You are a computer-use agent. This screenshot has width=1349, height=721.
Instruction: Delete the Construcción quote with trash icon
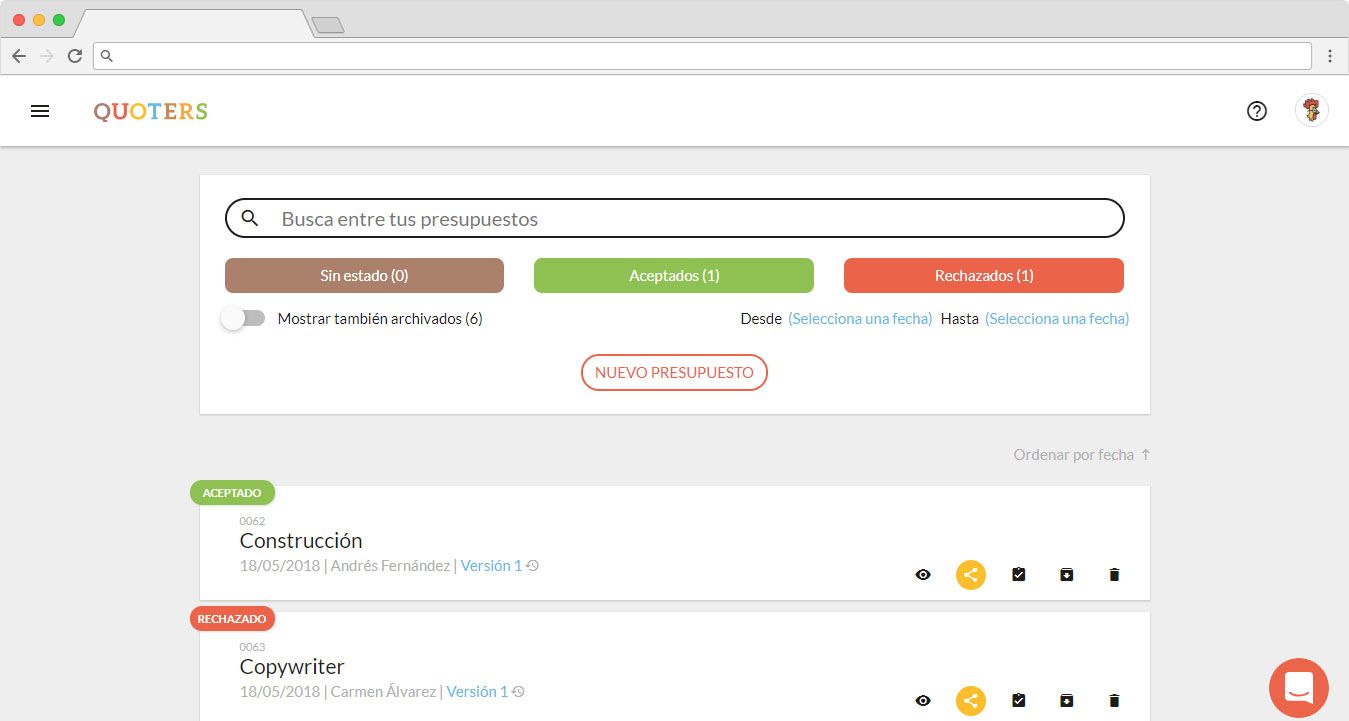click(1114, 575)
